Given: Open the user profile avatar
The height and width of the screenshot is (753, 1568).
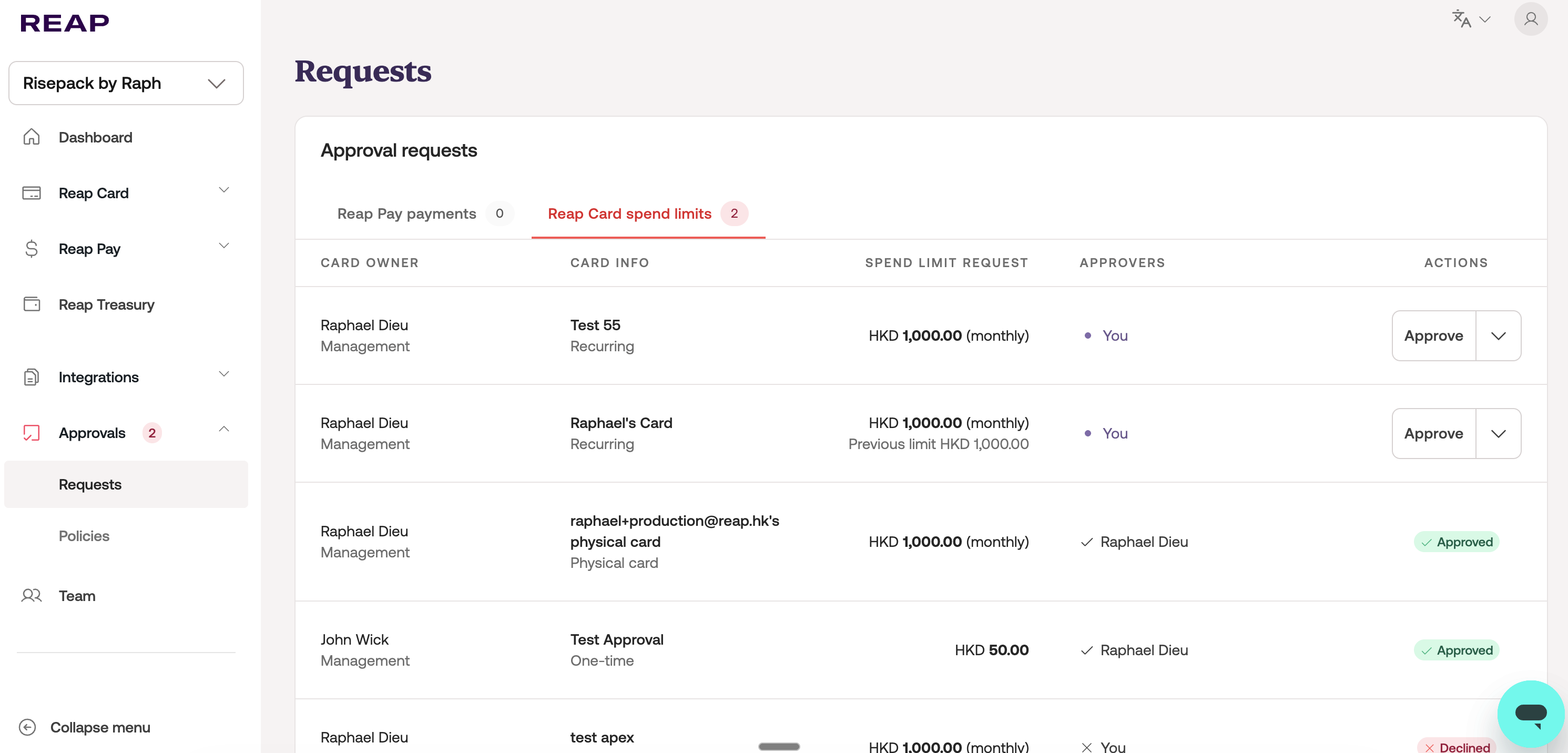Looking at the screenshot, I should click(x=1530, y=19).
